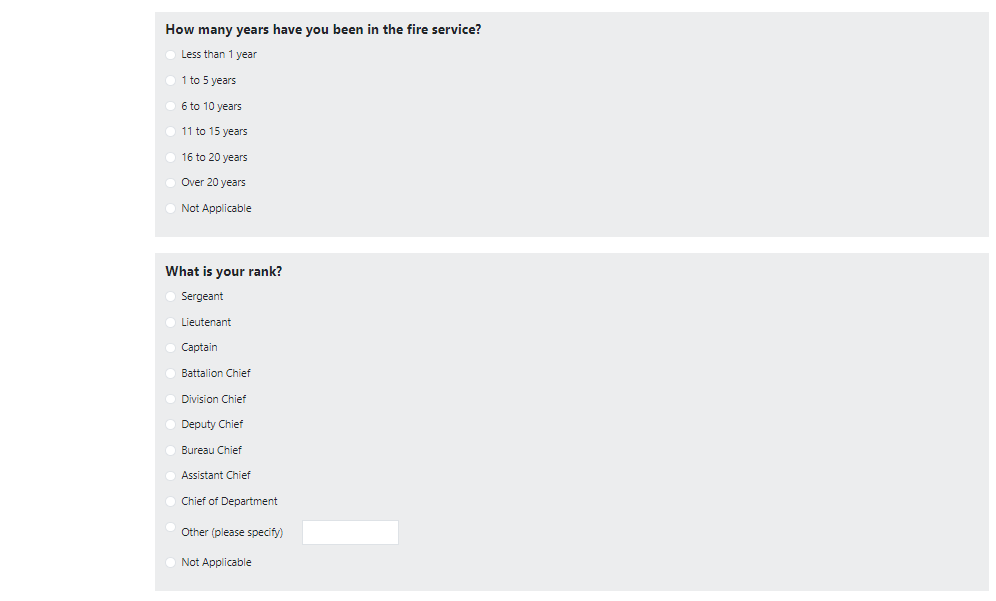
Task: Select Assistant Chief radio button
Action: (171, 475)
